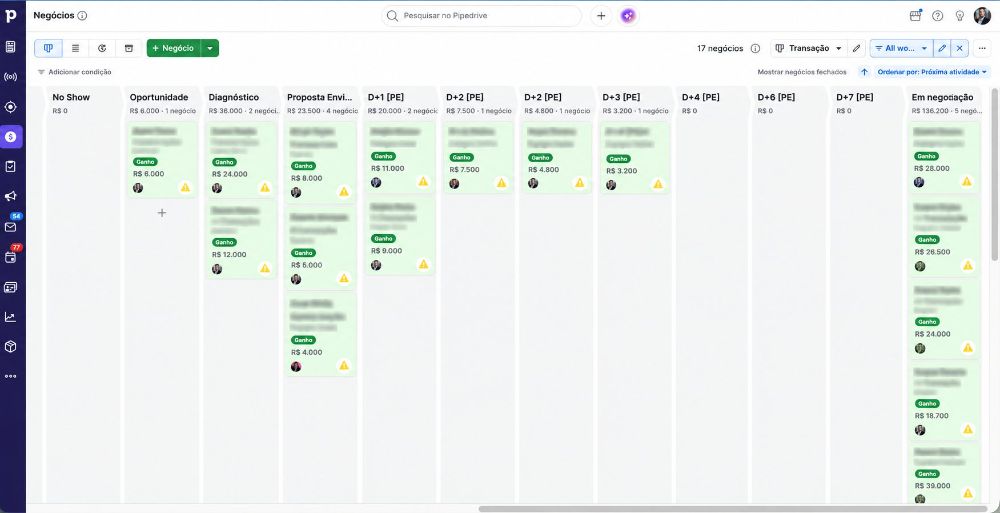
Task: Click the R$ 18.700 deal value text
Action: pos(931,415)
